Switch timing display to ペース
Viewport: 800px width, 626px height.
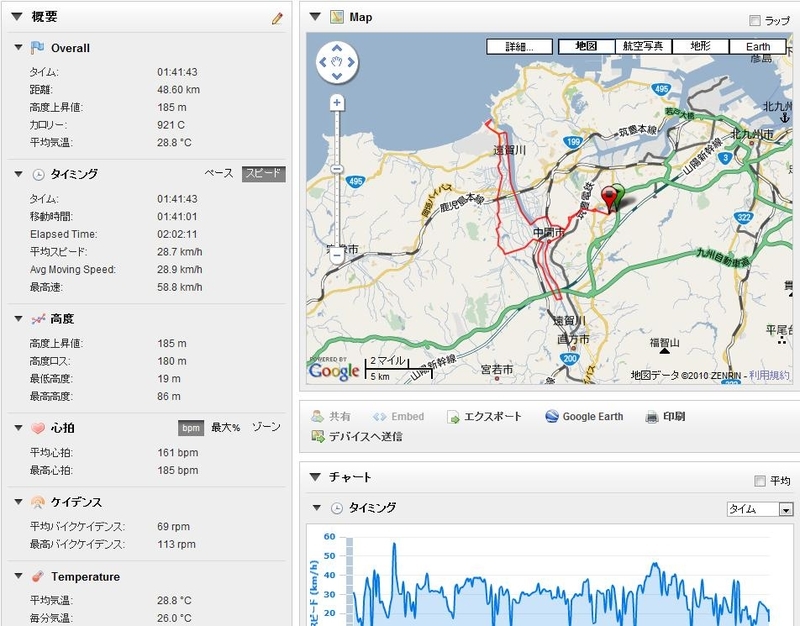tap(218, 173)
